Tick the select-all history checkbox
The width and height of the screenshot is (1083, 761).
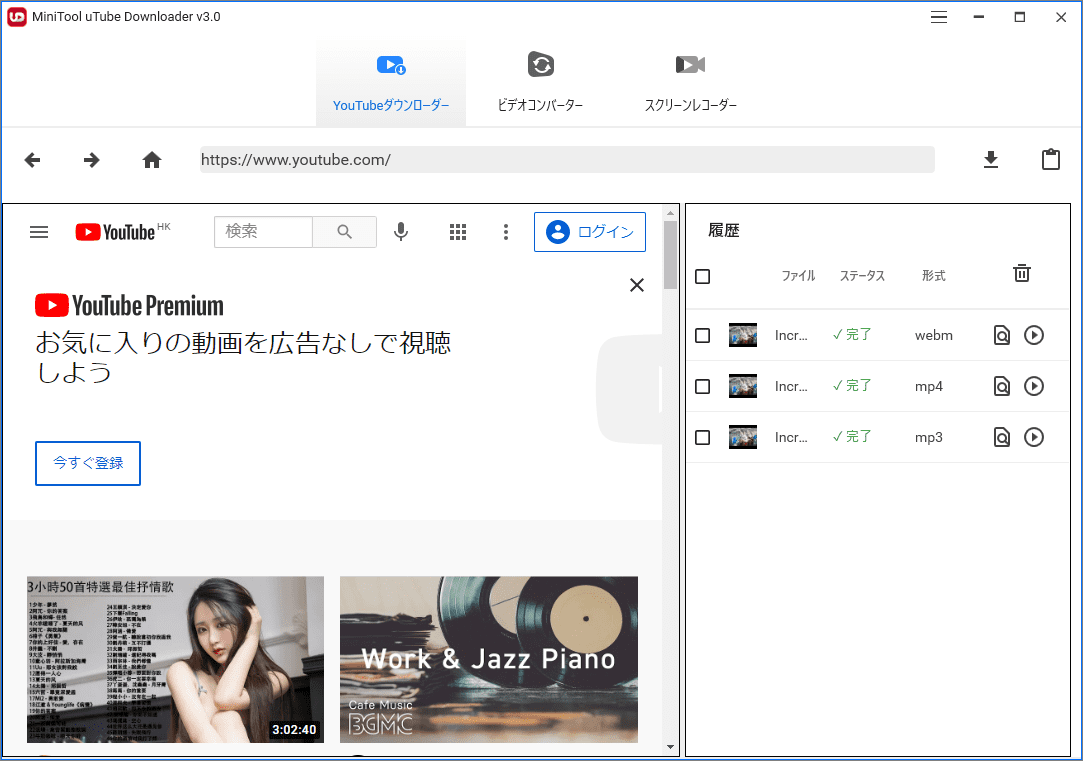[x=702, y=277]
